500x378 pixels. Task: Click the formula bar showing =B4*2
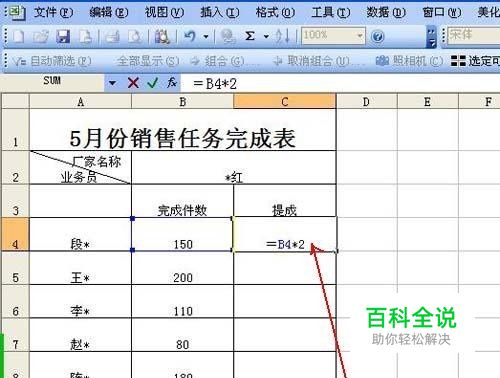pos(340,83)
